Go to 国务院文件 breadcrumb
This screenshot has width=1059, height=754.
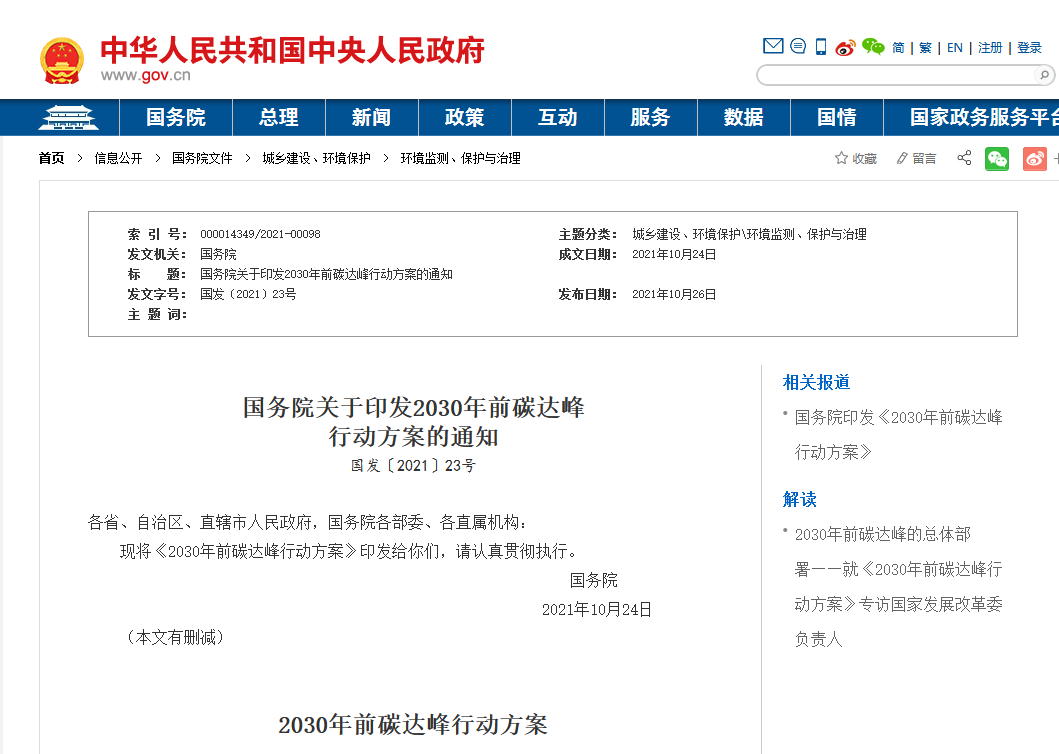pos(202,158)
